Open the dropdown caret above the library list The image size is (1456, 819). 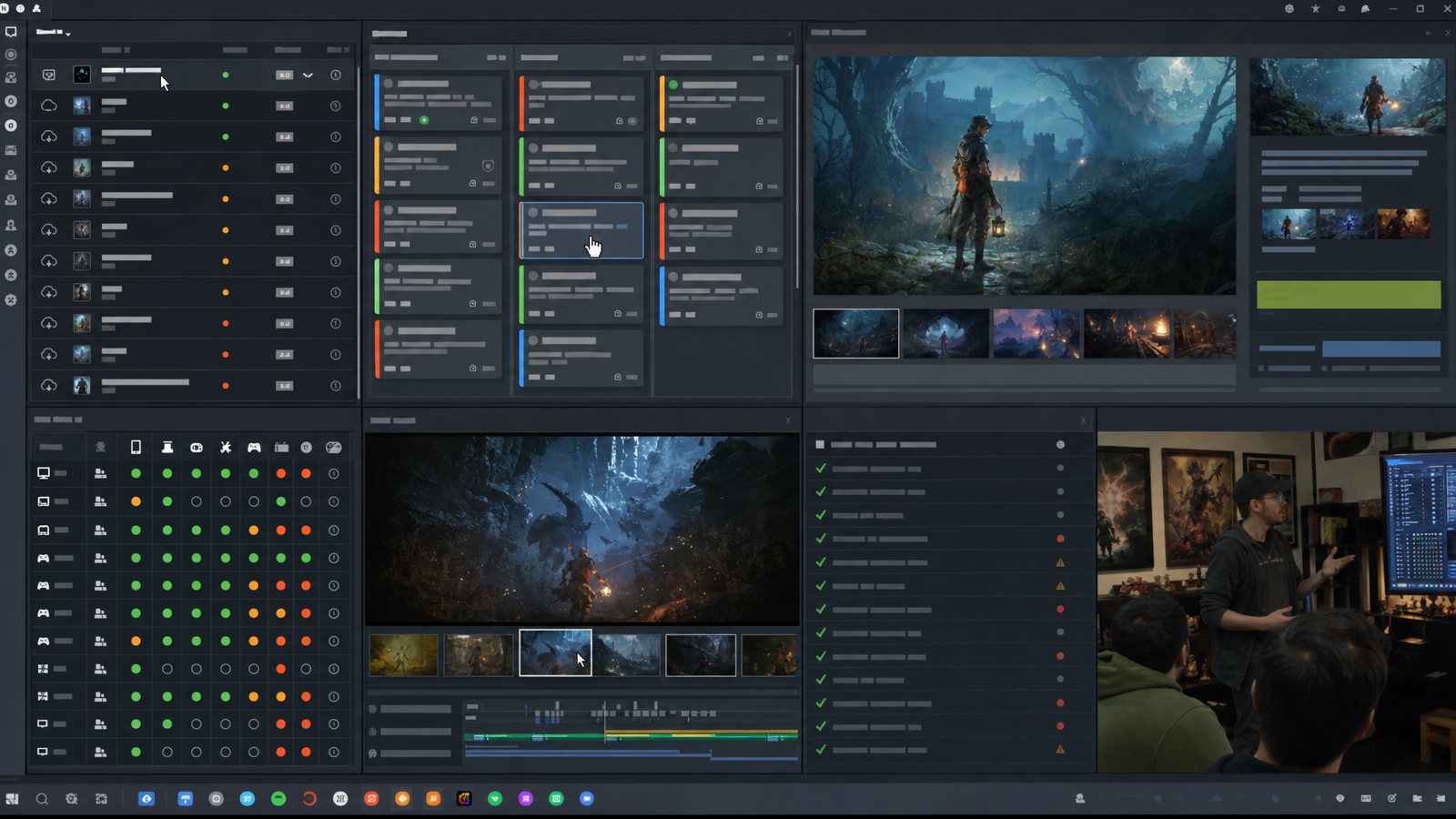point(68,33)
